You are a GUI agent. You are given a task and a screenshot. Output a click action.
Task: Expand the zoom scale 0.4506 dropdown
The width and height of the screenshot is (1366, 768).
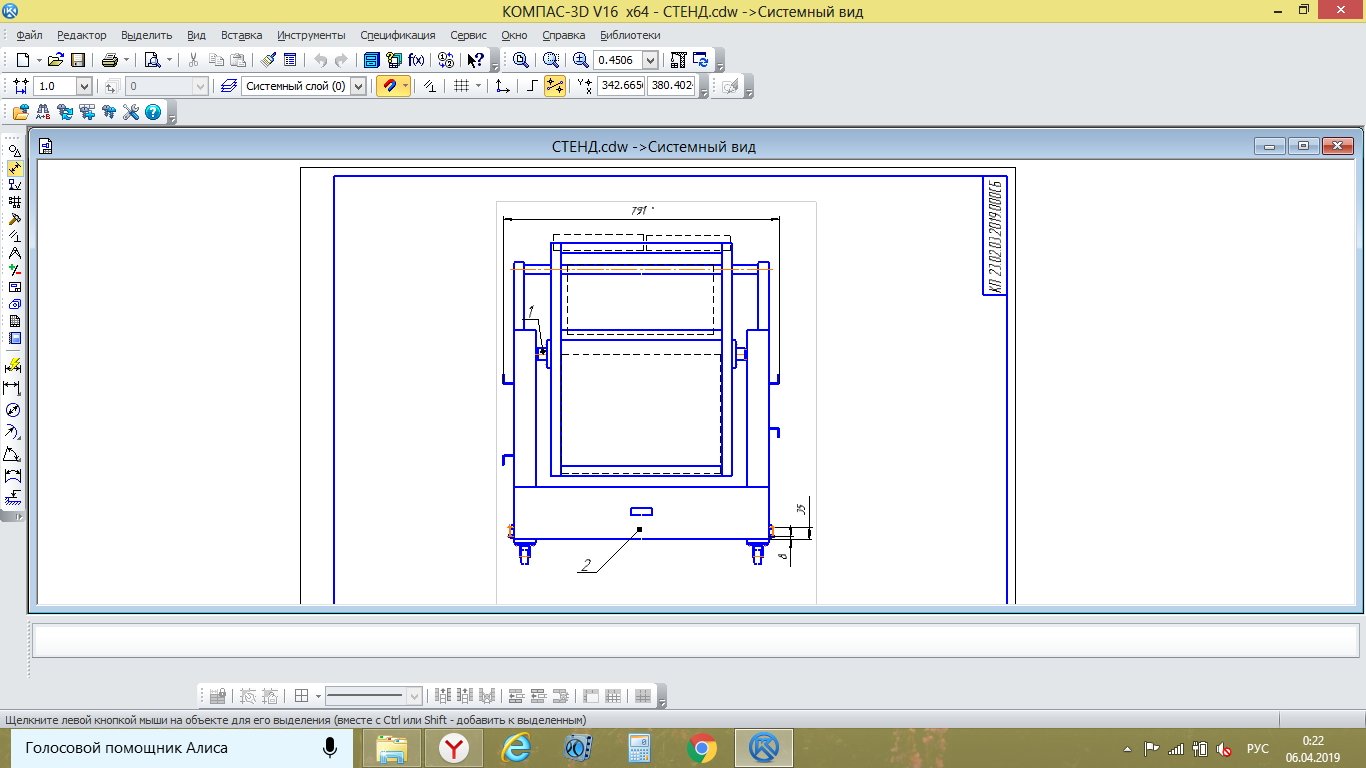650,60
